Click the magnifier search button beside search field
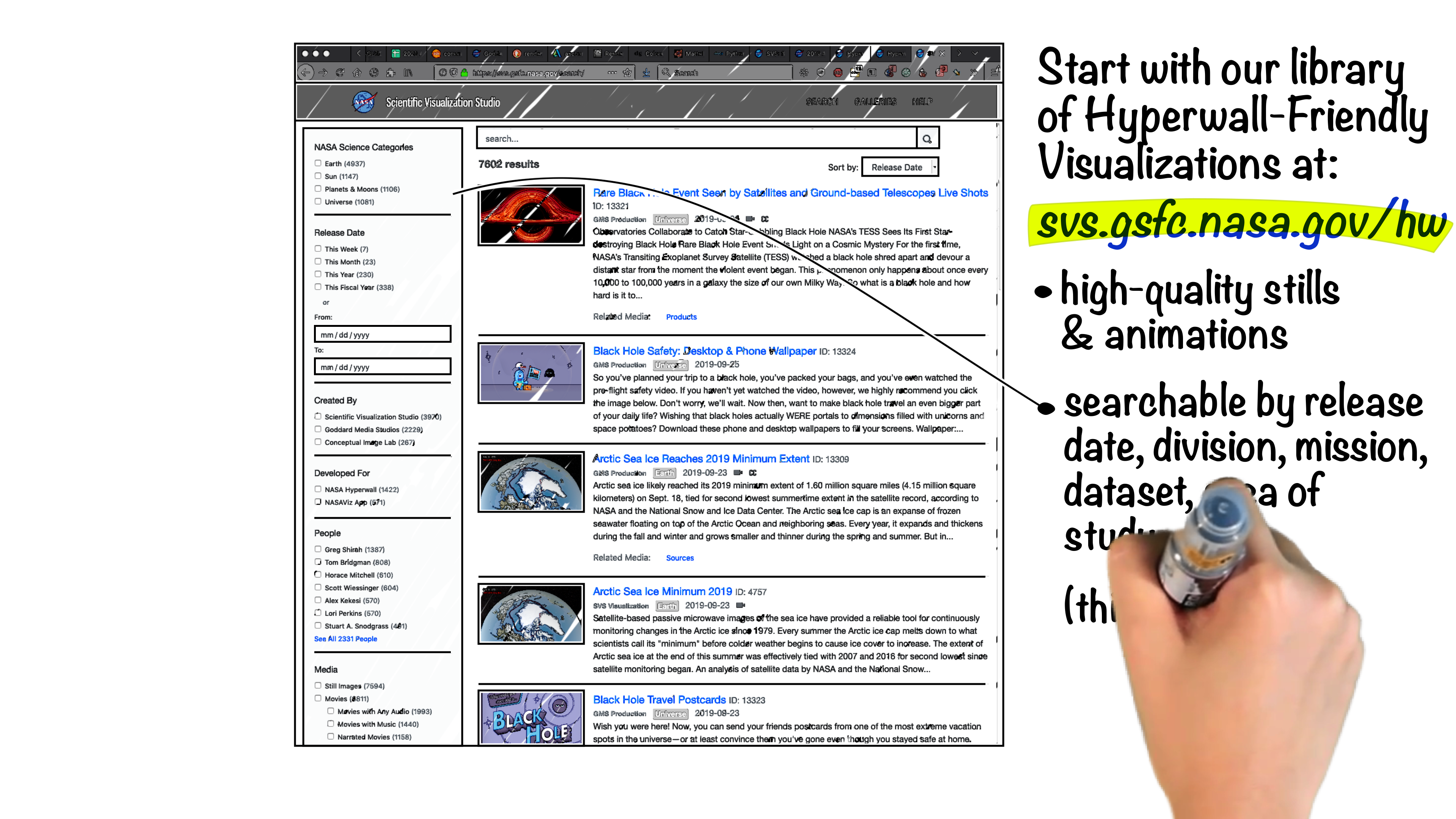The height and width of the screenshot is (819, 1456). click(927, 138)
